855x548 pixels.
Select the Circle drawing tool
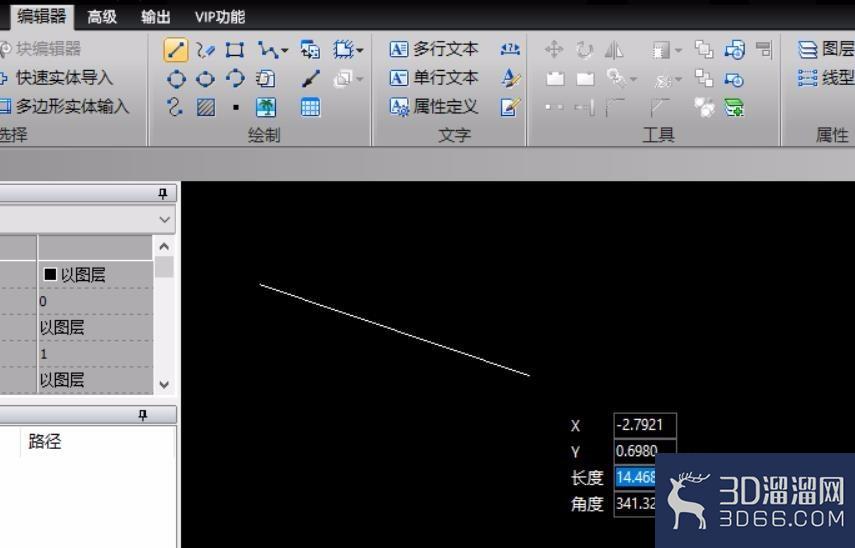(x=176, y=79)
